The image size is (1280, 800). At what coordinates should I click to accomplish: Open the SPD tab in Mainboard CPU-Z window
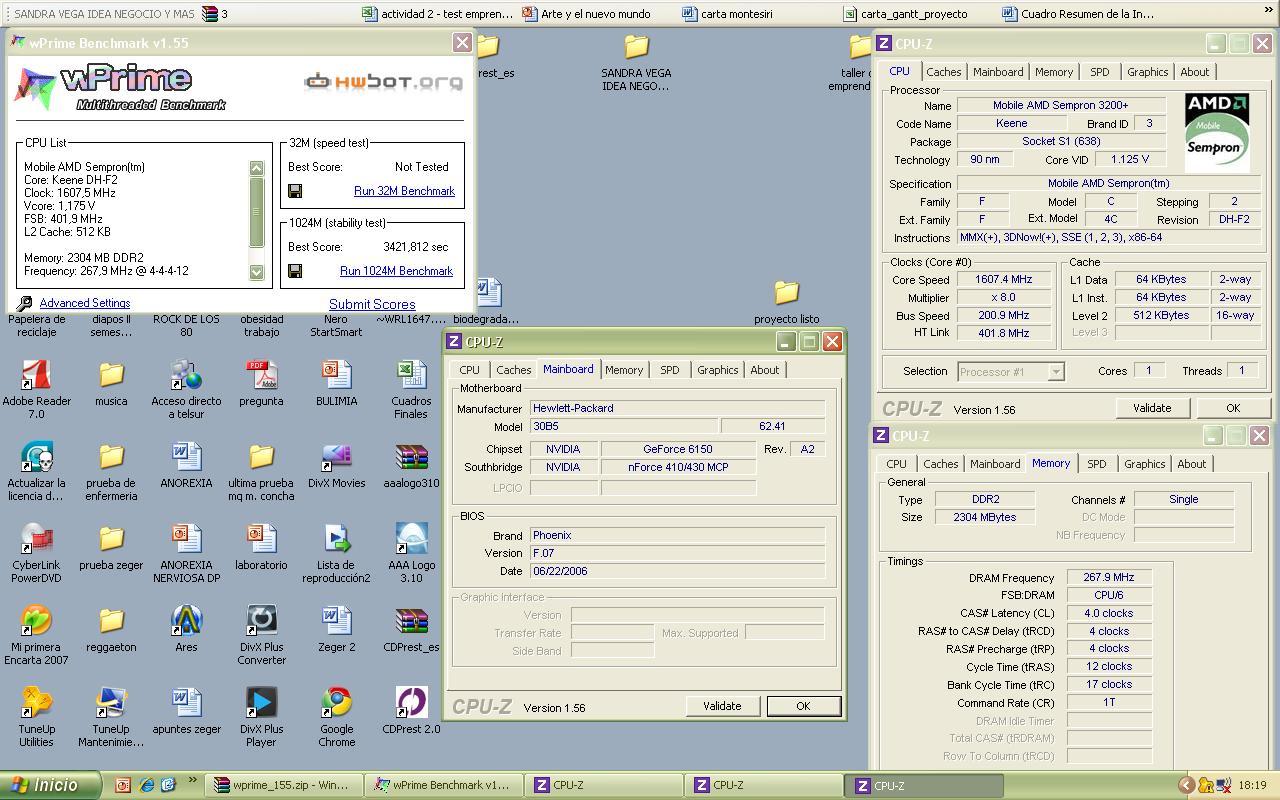pos(669,370)
